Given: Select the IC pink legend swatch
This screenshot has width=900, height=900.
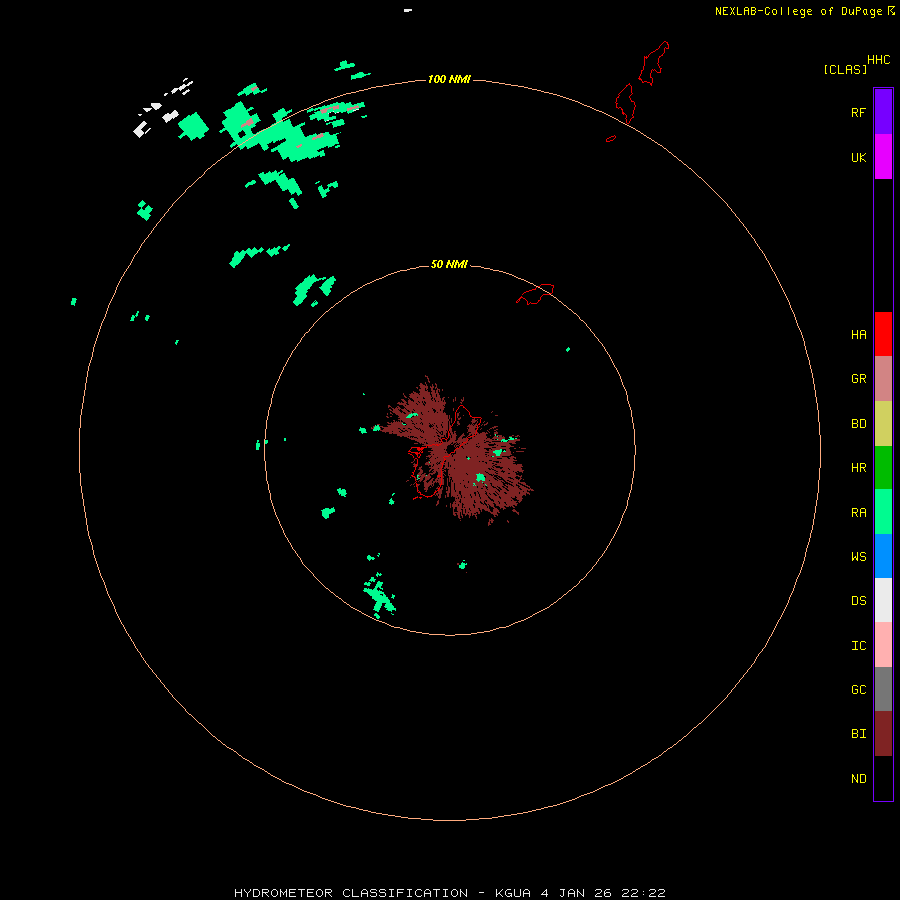Looking at the screenshot, I should [x=883, y=645].
